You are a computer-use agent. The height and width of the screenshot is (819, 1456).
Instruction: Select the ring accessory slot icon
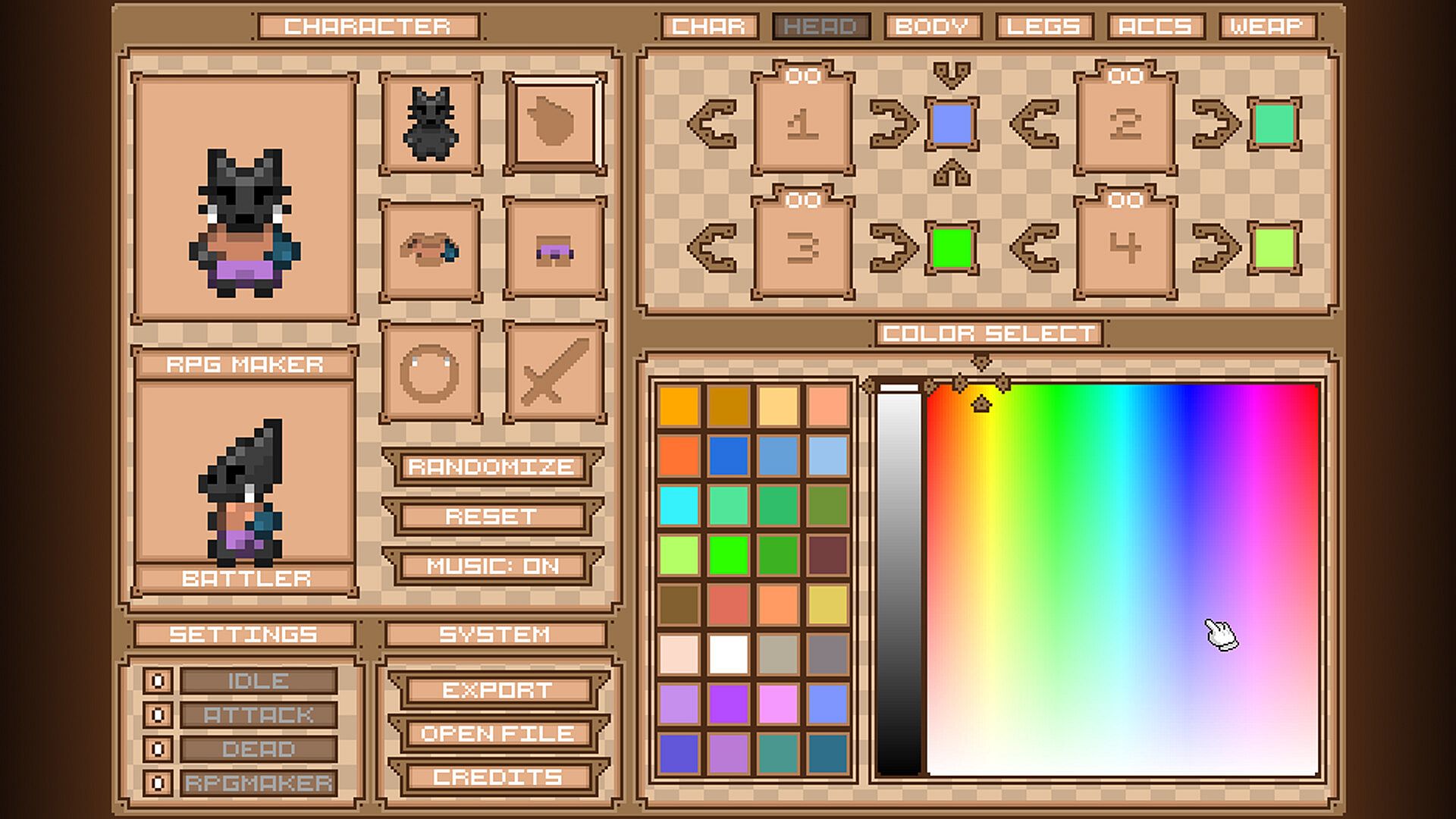coord(431,372)
